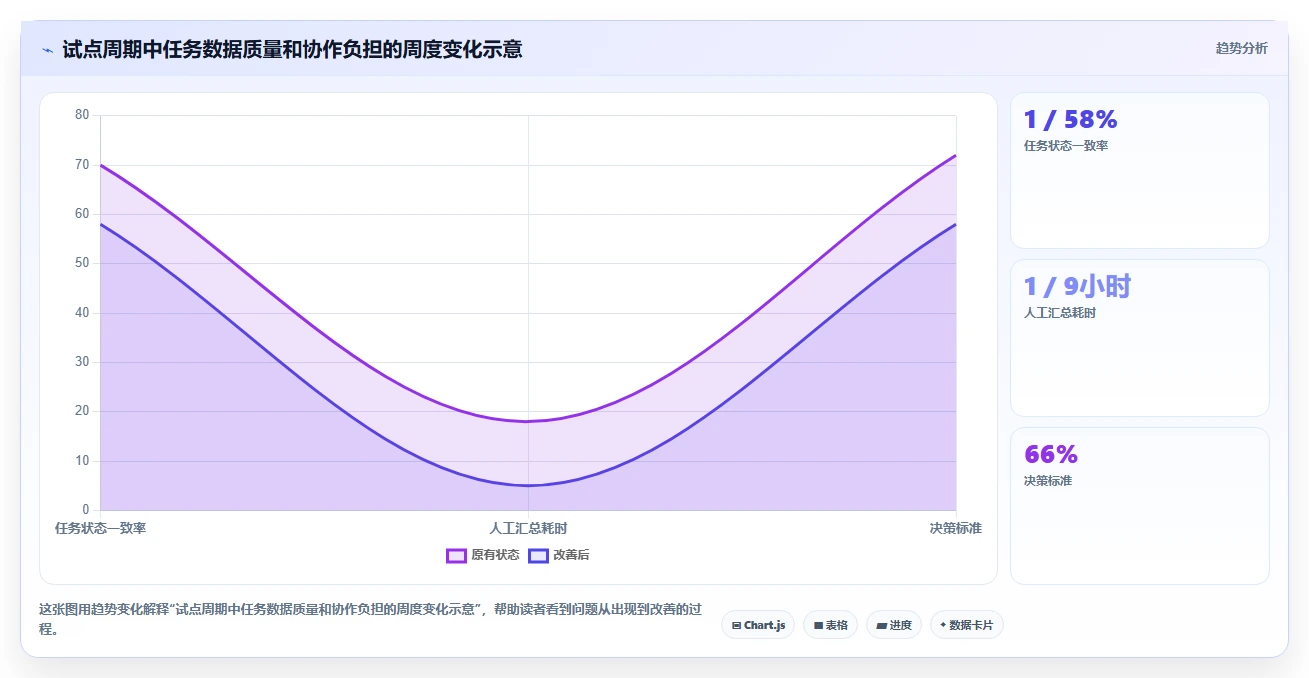
Task: Select the Chart.js tag chip
Action: (758, 625)
